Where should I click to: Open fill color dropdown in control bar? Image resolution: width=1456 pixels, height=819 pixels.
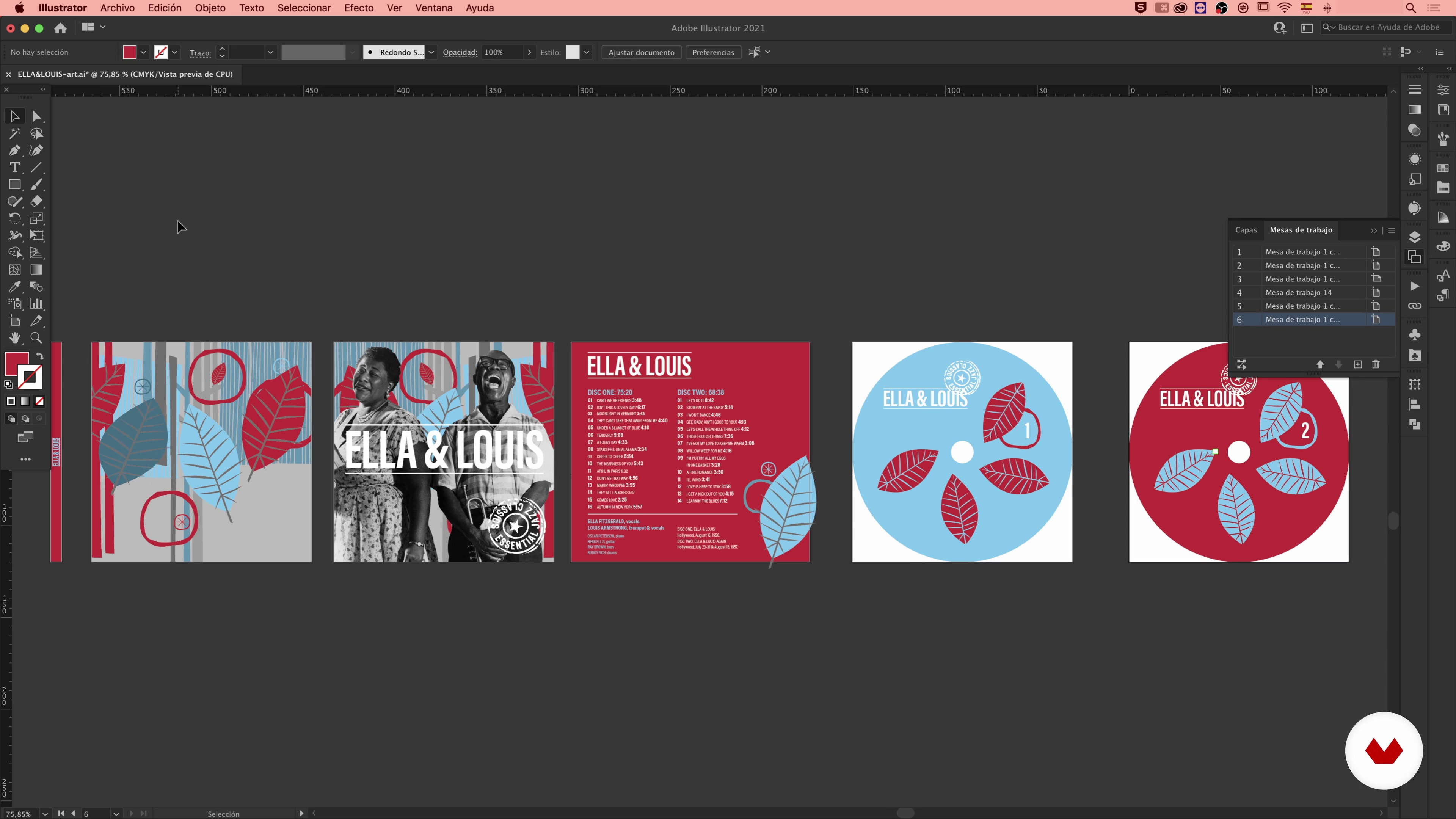[x=144, y=52]
